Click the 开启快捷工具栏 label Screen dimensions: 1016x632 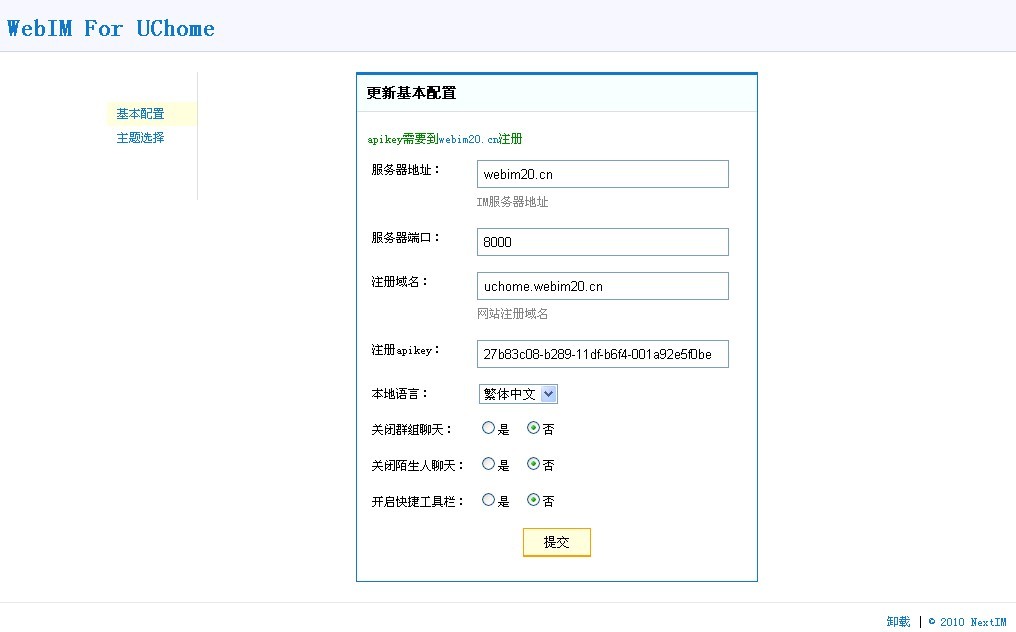point(418,502)
